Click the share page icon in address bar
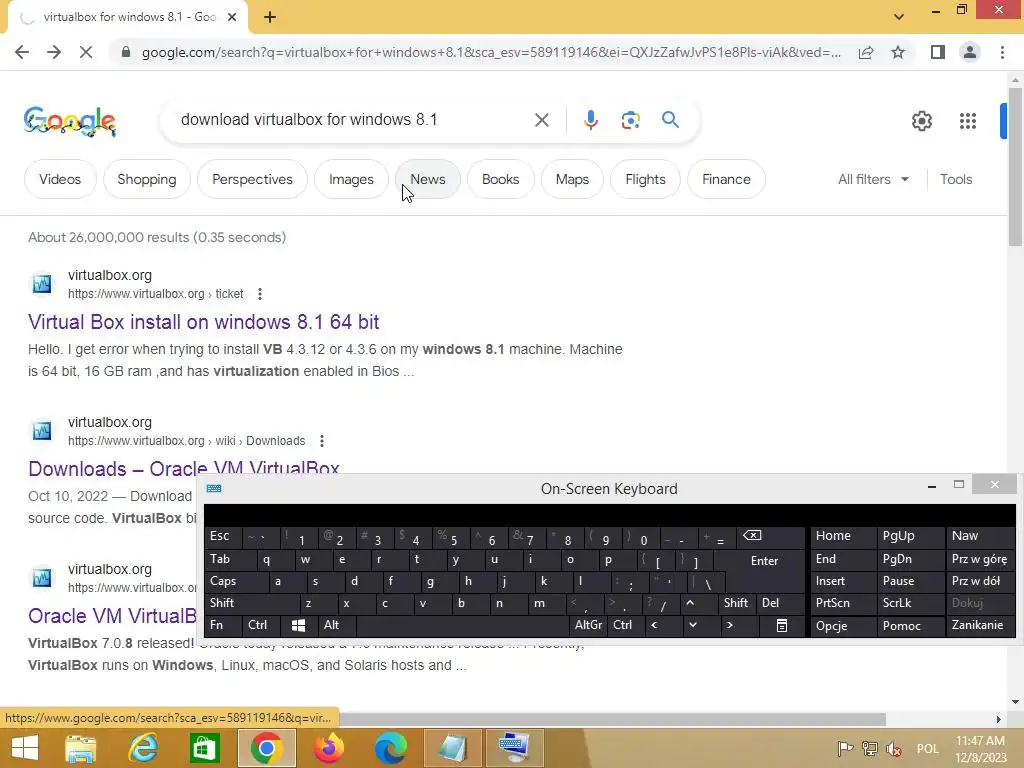The image size is (1024, 768). tap(866, 52)
